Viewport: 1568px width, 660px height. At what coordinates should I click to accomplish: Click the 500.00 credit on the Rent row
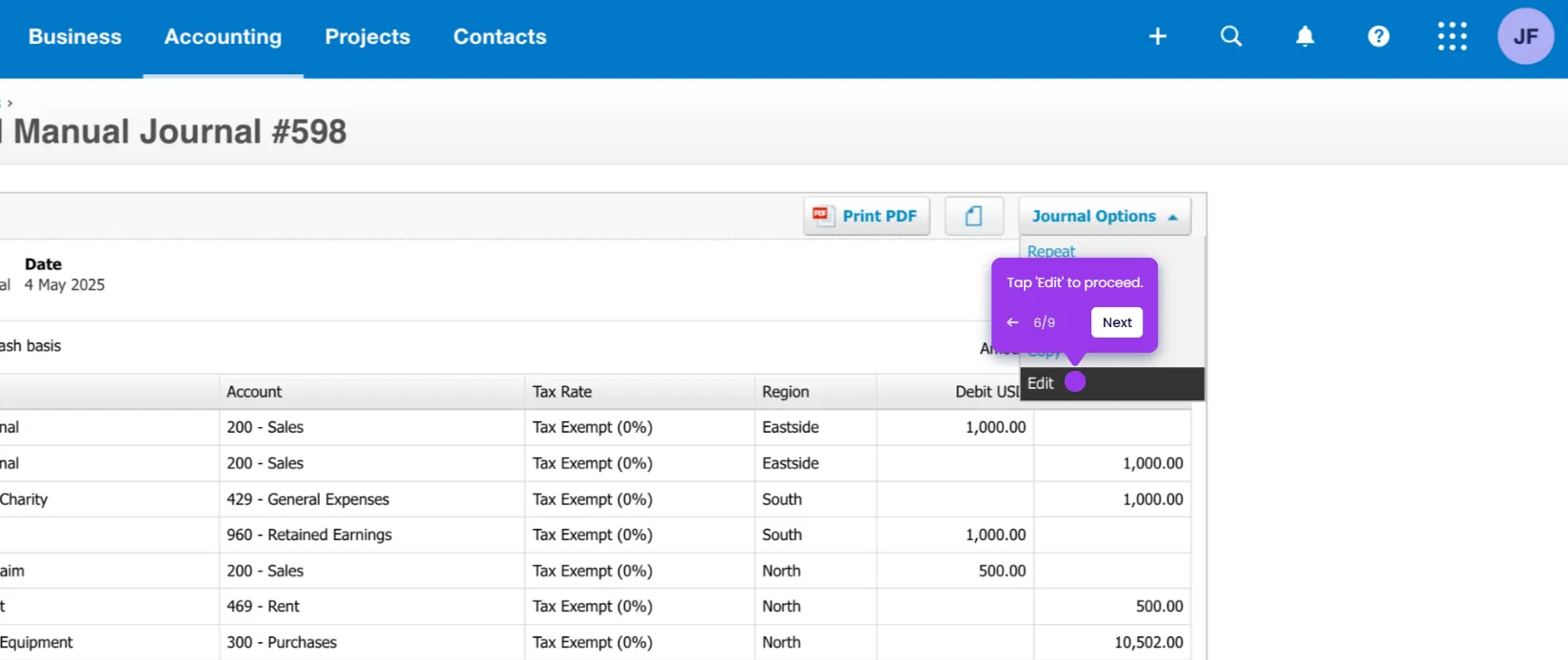pos(1159,606)
